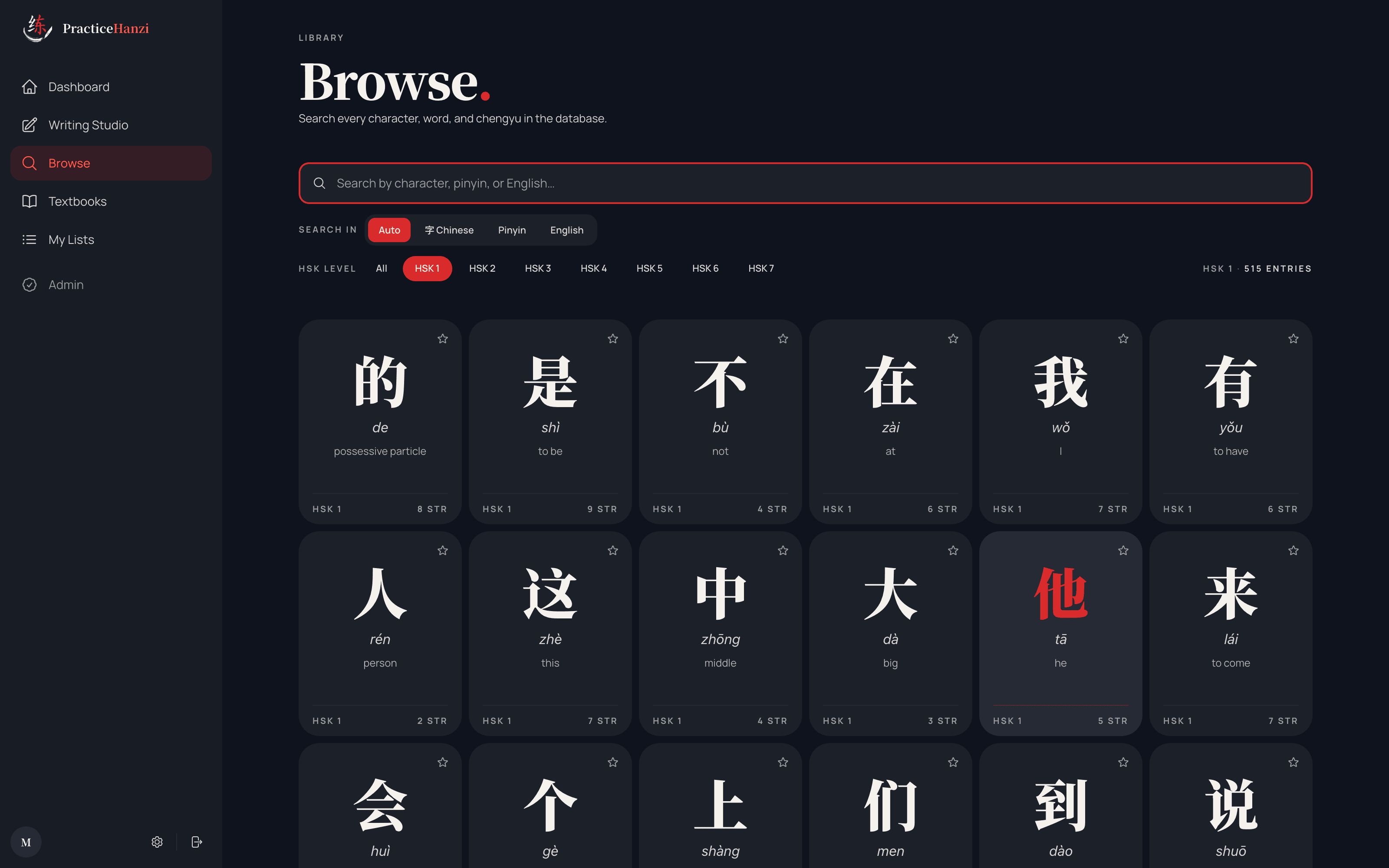Viewport: 1389px width, 868px height.
Task: Open My Lists section
Action: [111, 240]
